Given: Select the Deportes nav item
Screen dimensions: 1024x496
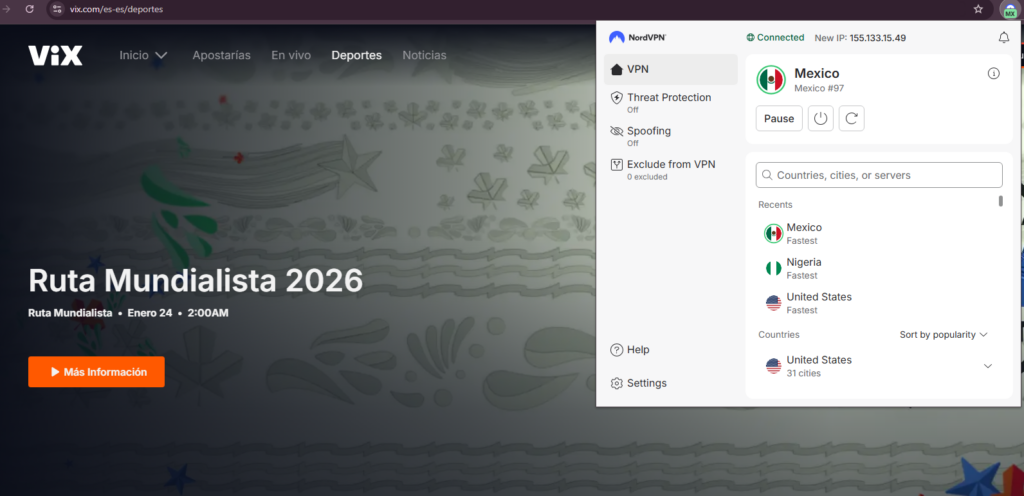Looking at the screenshot, I should coord(357,55).
